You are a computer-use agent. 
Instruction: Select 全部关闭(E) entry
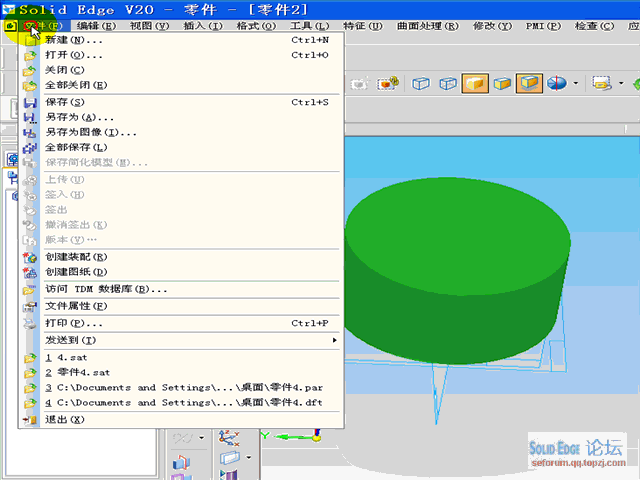pos(182,85)
